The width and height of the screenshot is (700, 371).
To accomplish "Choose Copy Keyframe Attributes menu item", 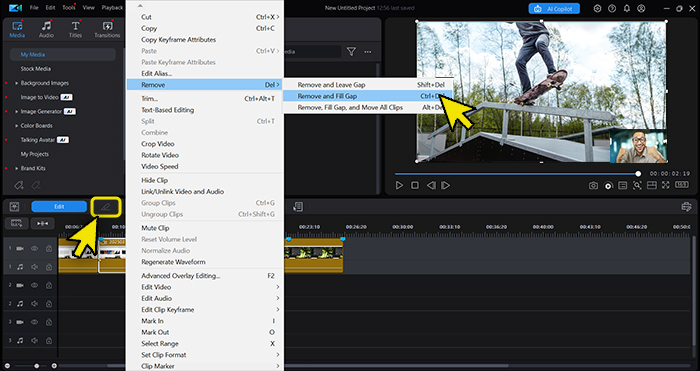I will [205, 40].
